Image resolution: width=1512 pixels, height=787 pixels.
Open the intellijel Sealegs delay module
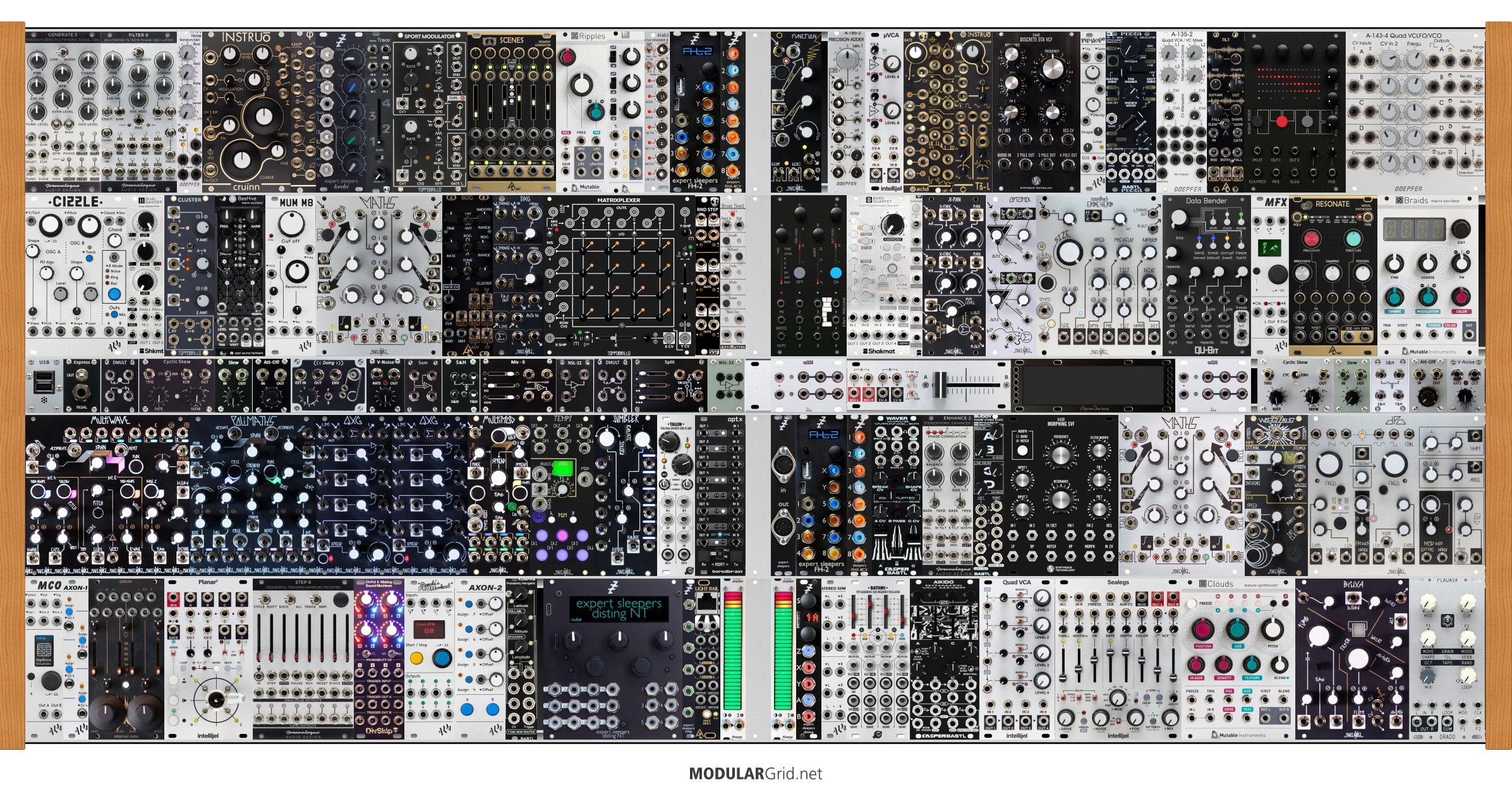pos(1118,658)
